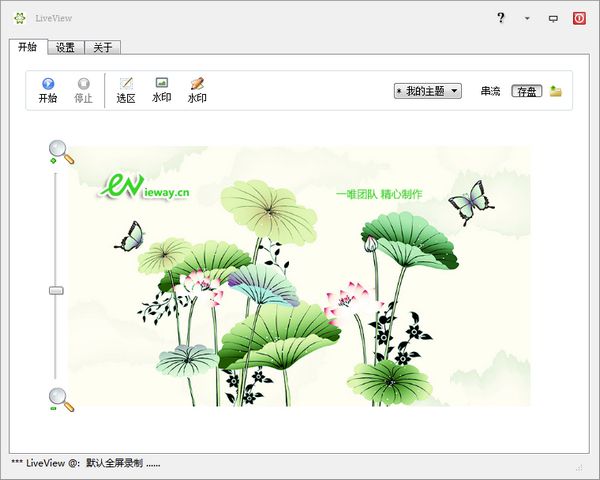Screen dimensions: 600x480
Task: Switch to the 设置 tab
Action: coord(65,47)
